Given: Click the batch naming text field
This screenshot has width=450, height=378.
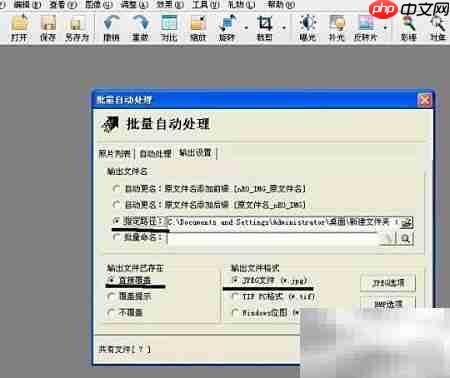Looking at the screenshot, I should [273, 238].
